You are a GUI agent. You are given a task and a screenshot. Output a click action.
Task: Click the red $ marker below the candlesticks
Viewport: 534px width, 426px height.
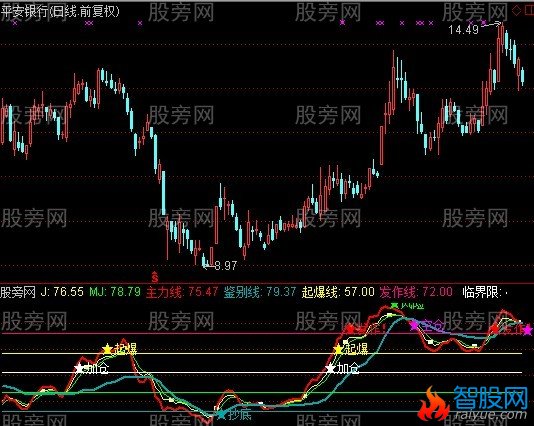tap(155, 277)
